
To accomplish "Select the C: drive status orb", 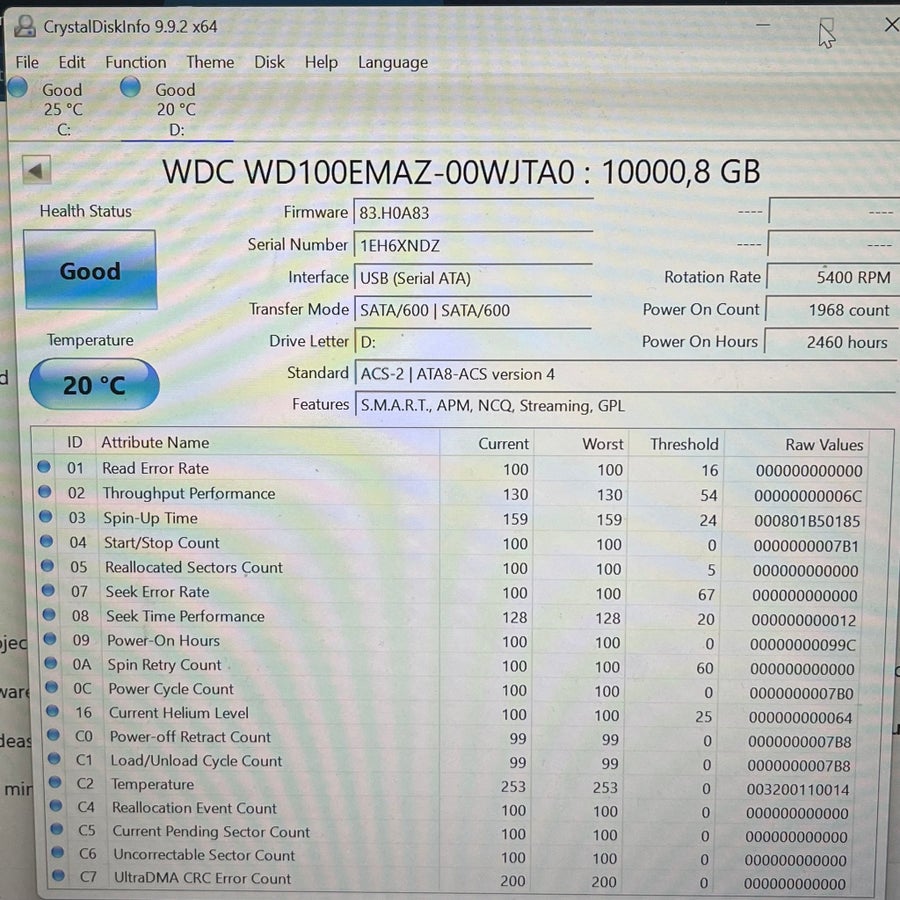I will click(x=18, y=87).
